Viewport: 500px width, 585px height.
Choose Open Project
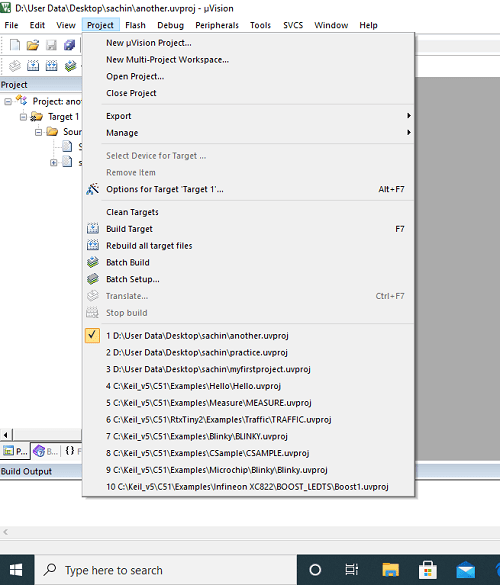click(248, 76)
